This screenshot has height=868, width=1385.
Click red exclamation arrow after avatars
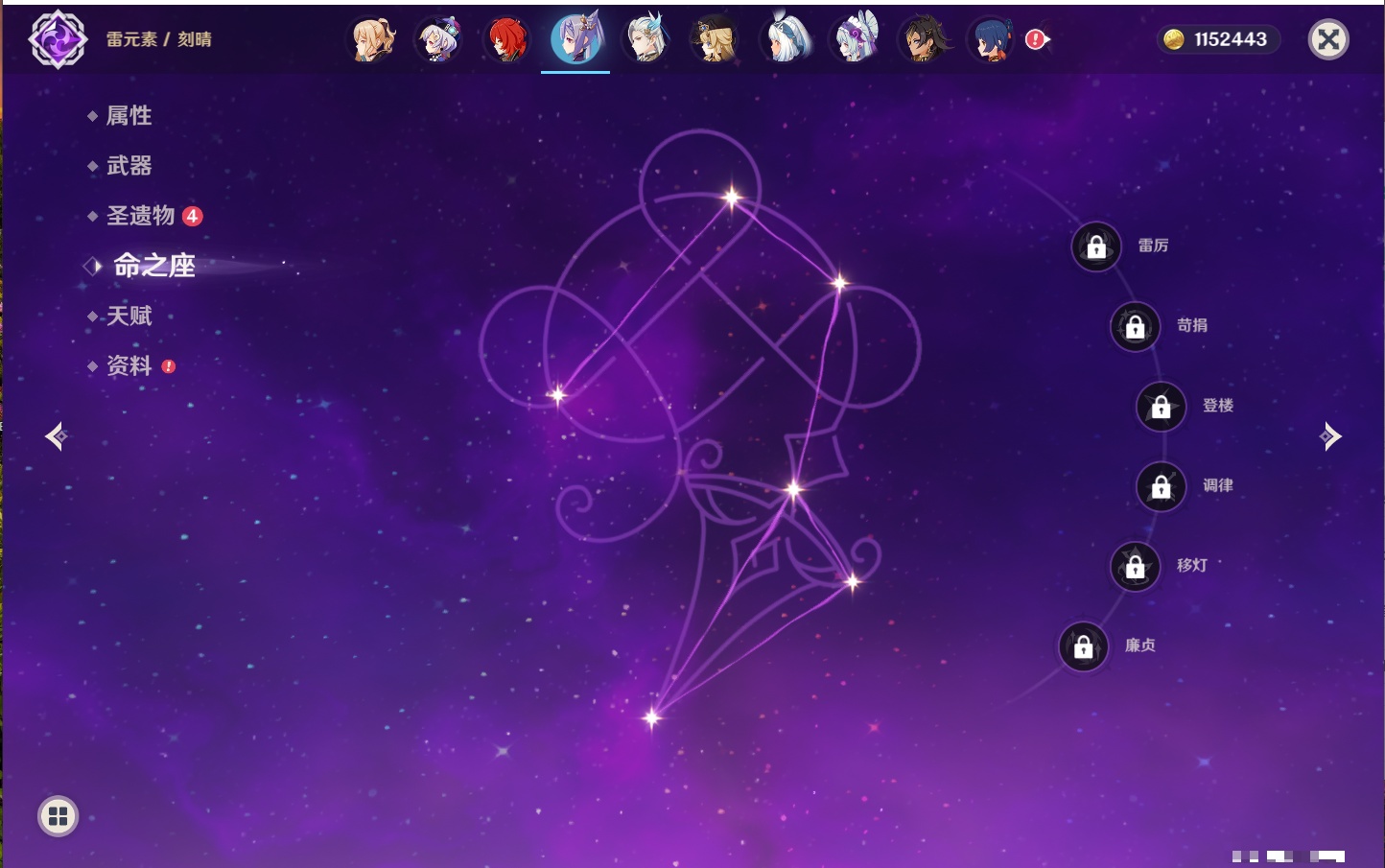[1038, 39]
